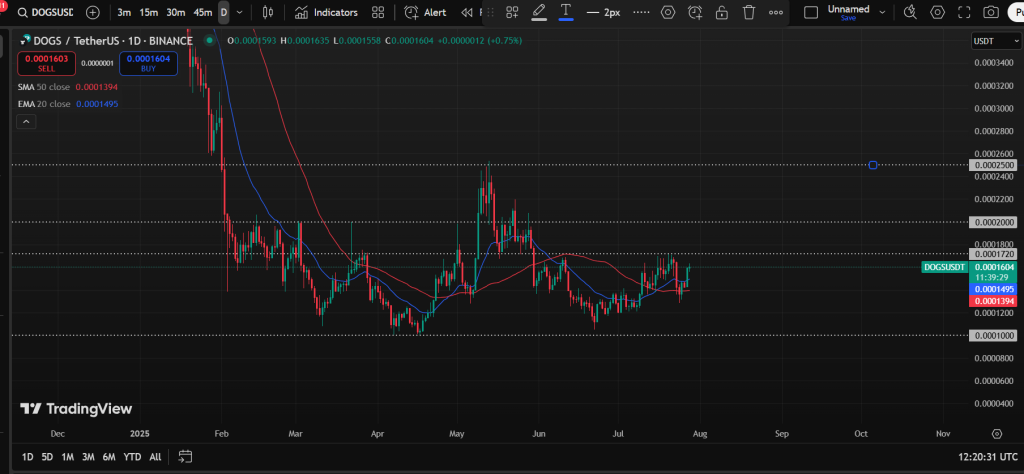The width and height of the screenshot is (1024, 474).
Task: Click the 0.0002500 price label on axis
Action: pos(994,165)
